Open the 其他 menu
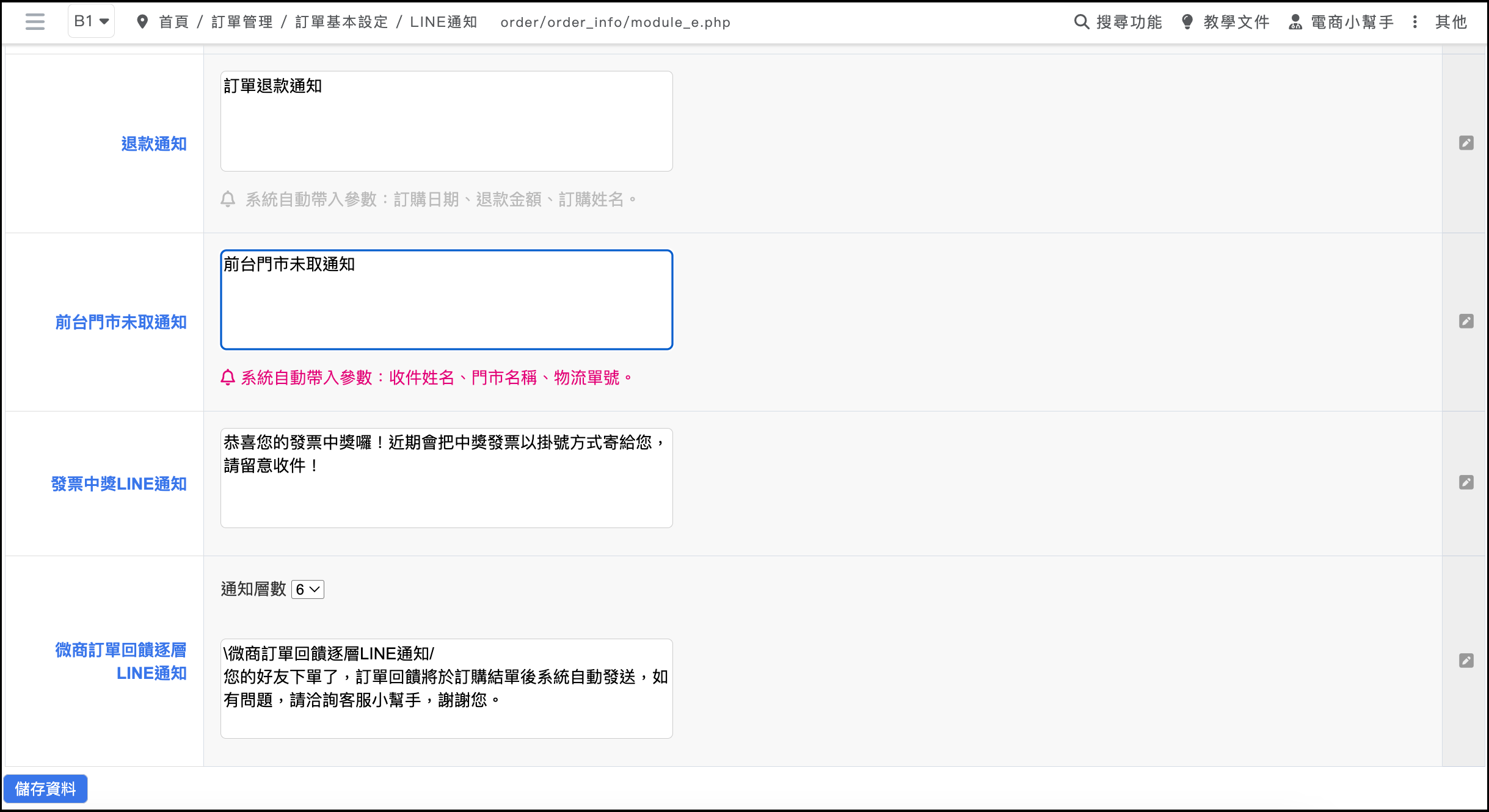Screen dimensions: 1489x812 (1451, 22)
